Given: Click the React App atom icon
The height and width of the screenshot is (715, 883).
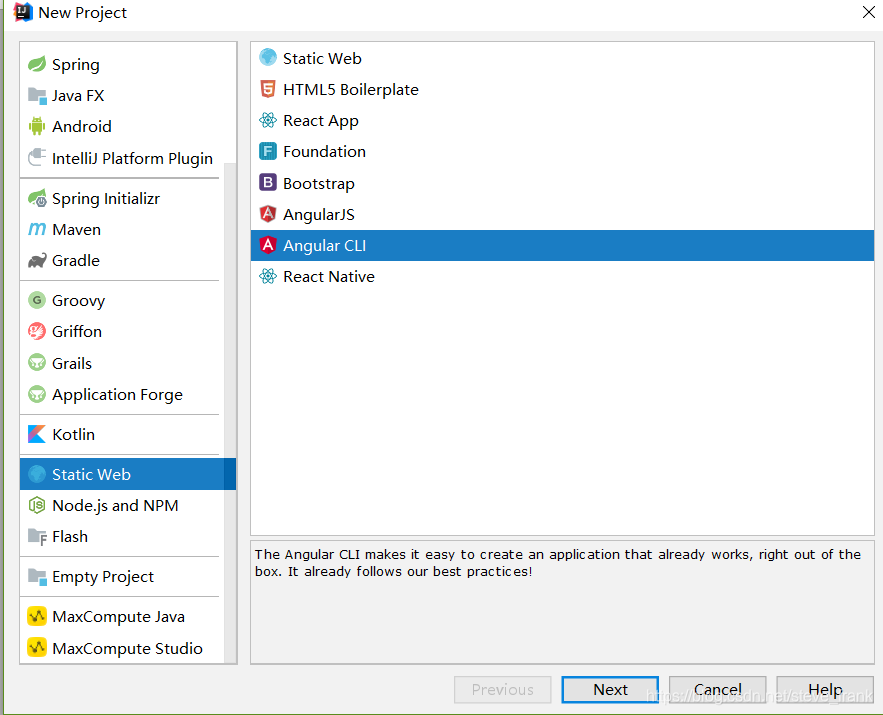Looking at the screenshot, I should tap(268, 120).
